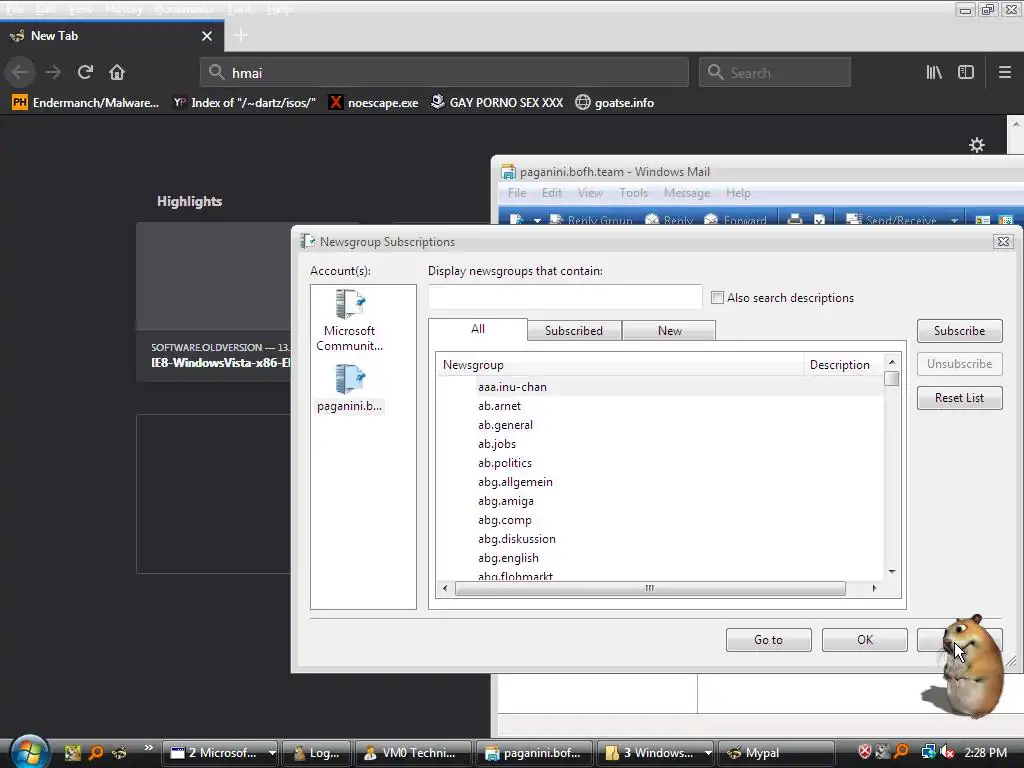Click Forward in Windows Mail toolbar
The width and height of the screenshot is (1024, 768).
click(x=735, y=220)
